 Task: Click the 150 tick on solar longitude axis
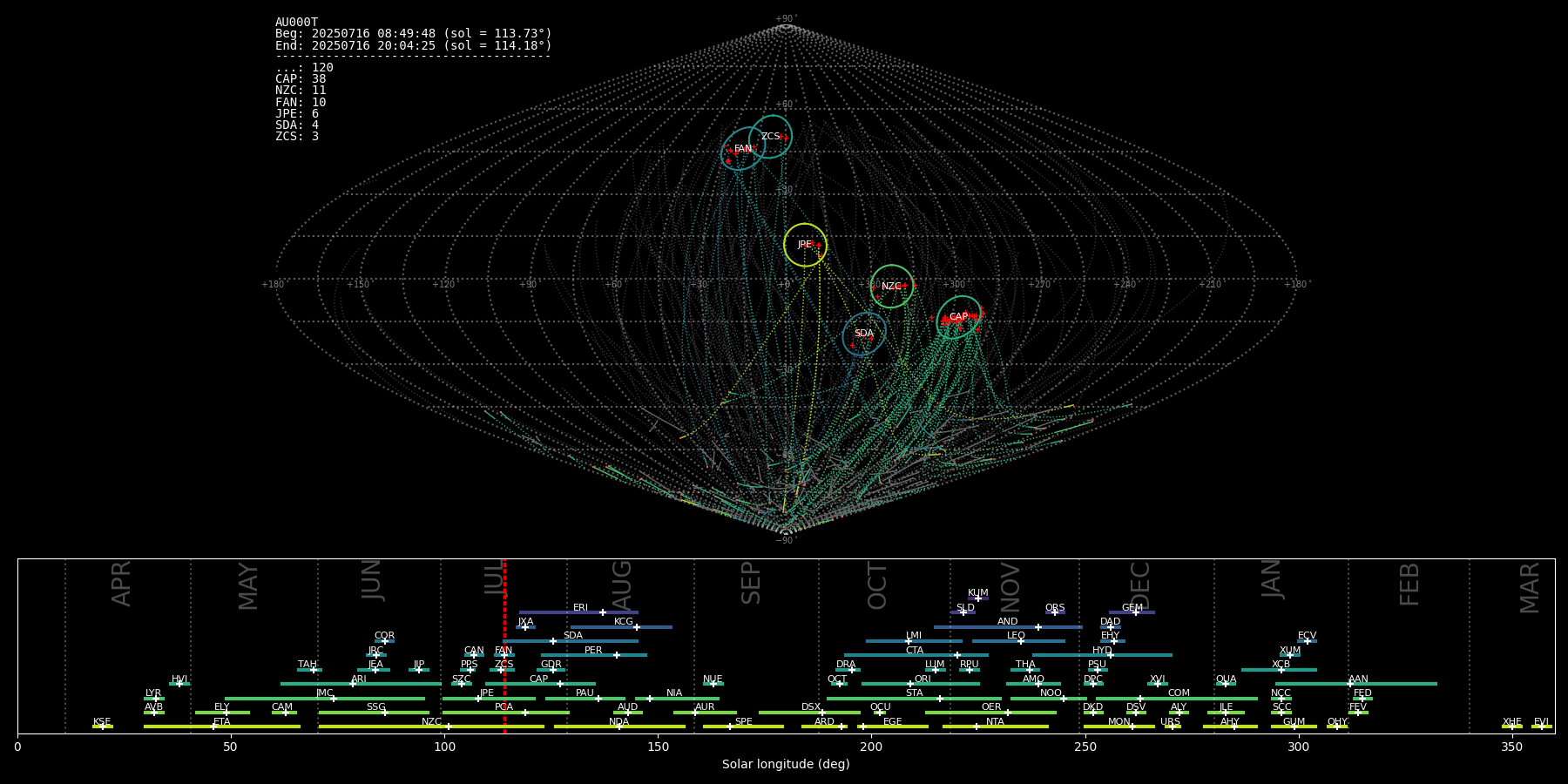pyautogui.click(x=658, y=747)
